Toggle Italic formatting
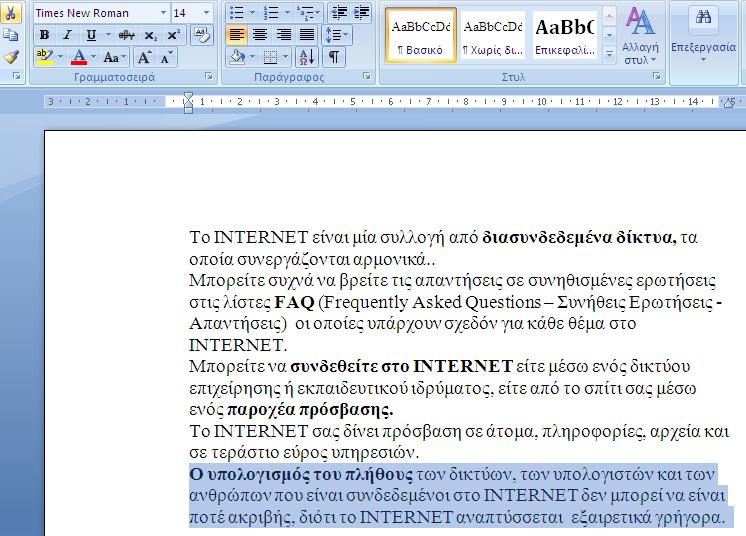 67,35
